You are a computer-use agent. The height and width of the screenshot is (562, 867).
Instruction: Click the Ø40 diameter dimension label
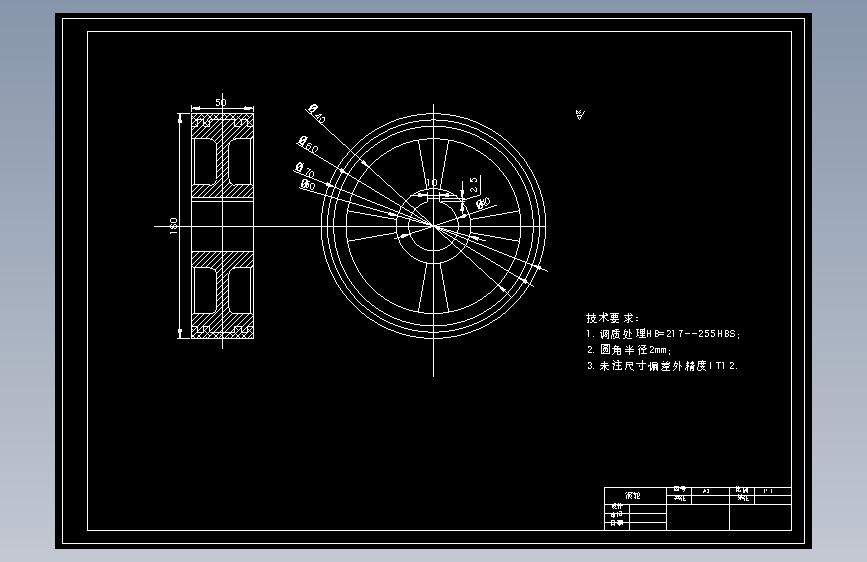pos(317,113)
